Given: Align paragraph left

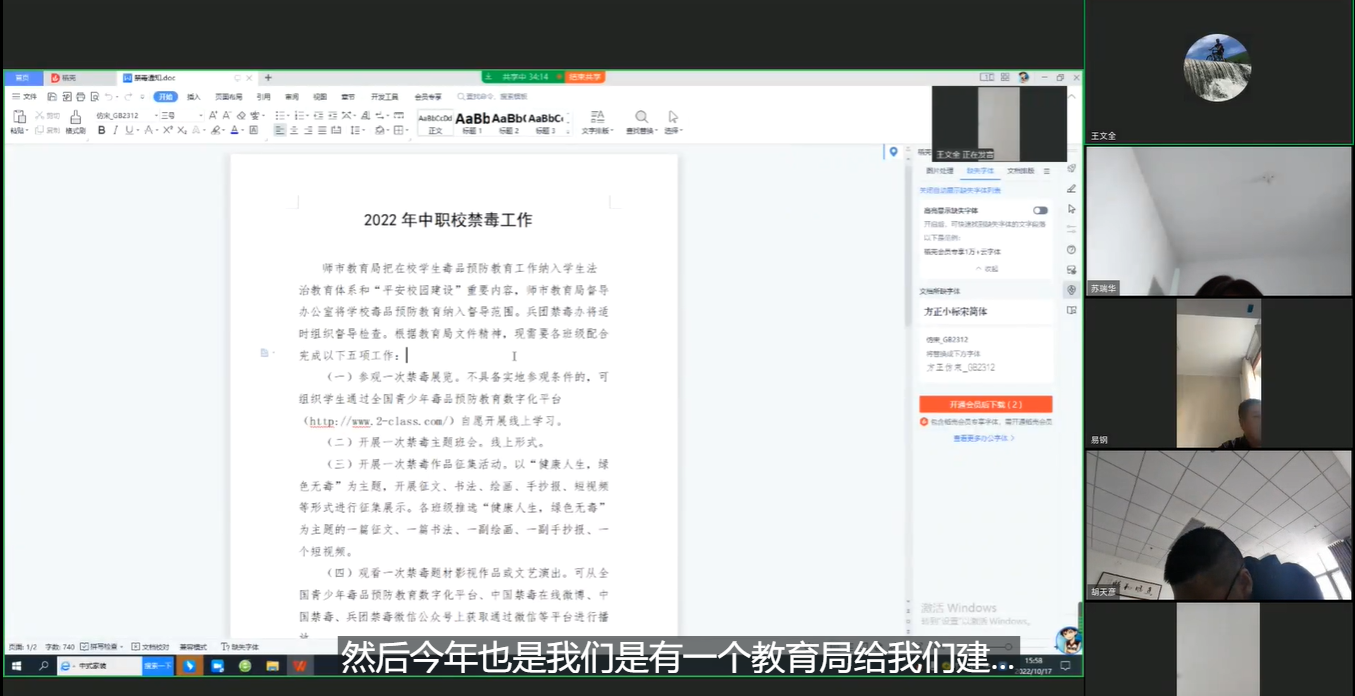Looking at the screenshot, I should 279,130.
